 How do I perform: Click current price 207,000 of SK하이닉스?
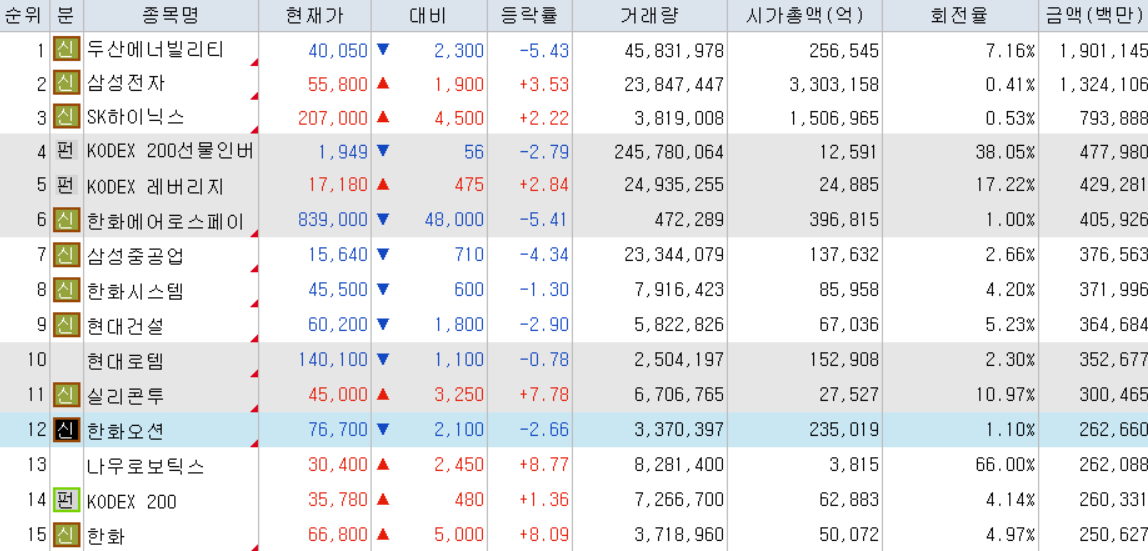tap(333, 118)
